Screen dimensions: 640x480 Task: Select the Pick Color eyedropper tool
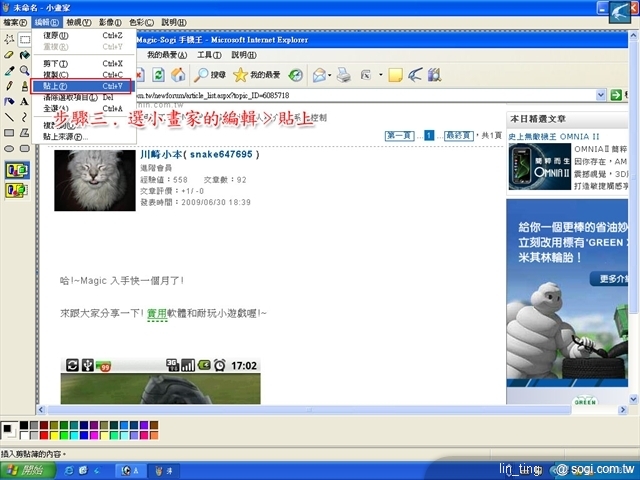[x=9, y=71]
